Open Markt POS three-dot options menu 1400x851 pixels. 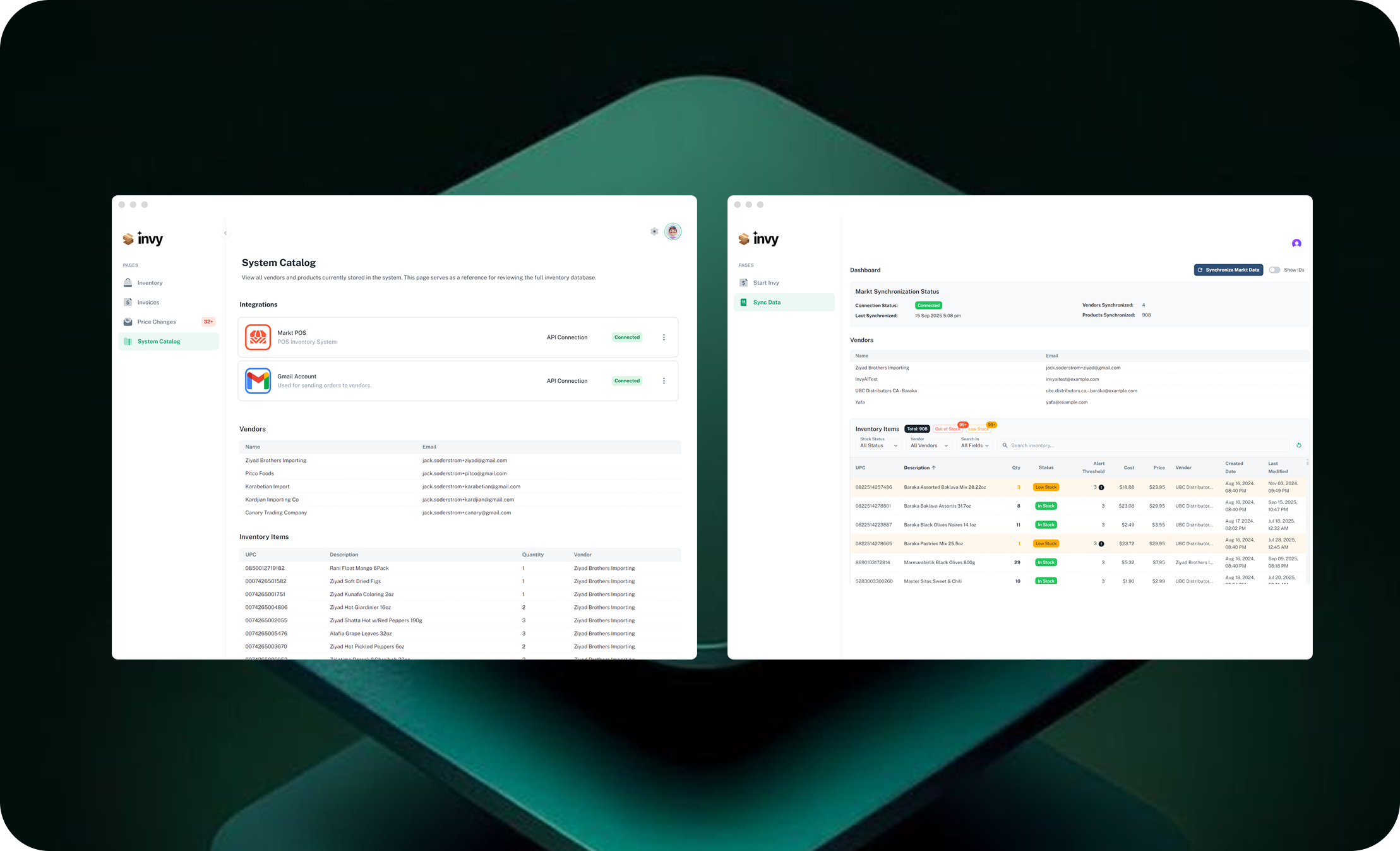664,337
